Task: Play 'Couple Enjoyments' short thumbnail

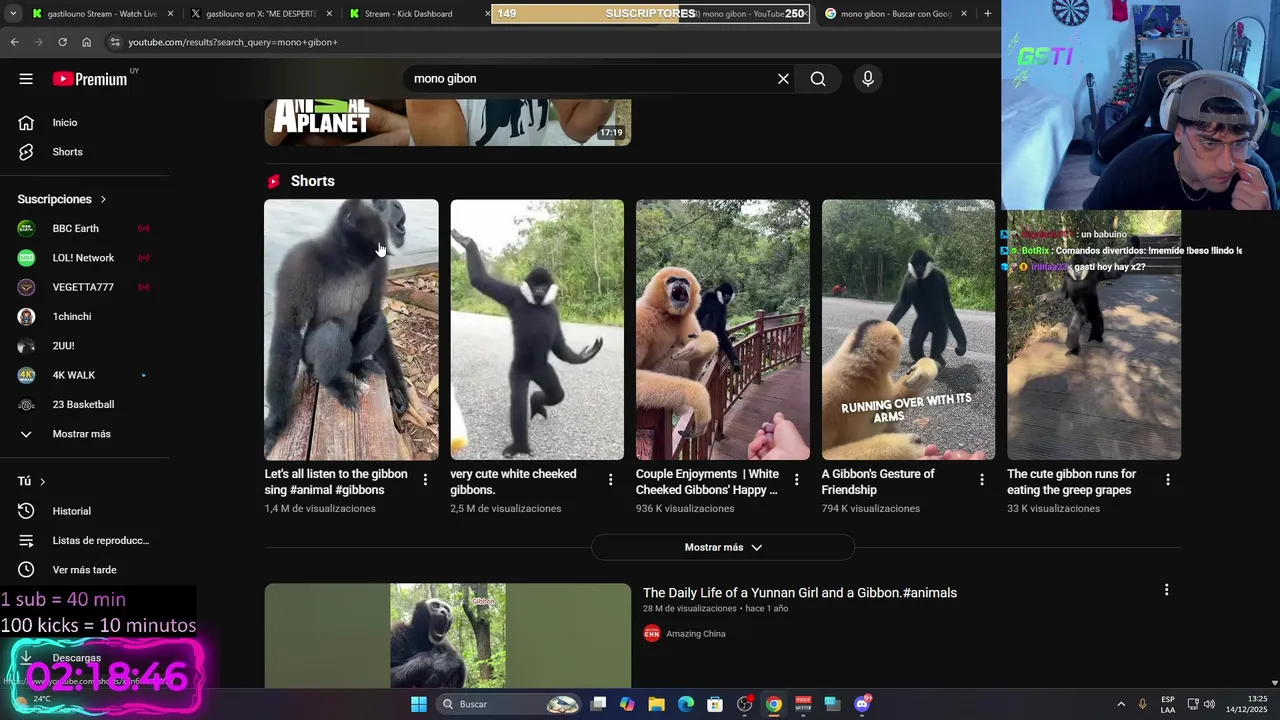Action: [x=723, y=330]
